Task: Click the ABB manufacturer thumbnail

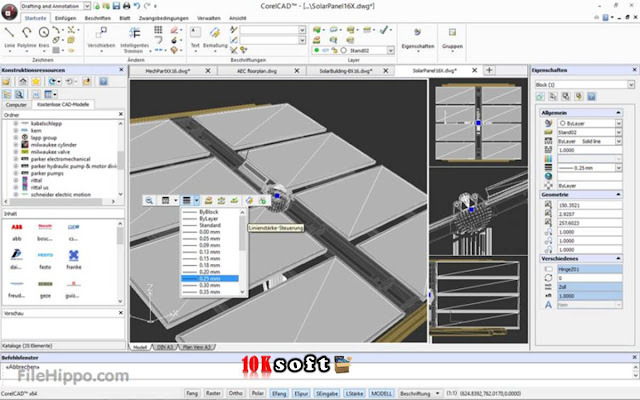Action: (17, 231)
